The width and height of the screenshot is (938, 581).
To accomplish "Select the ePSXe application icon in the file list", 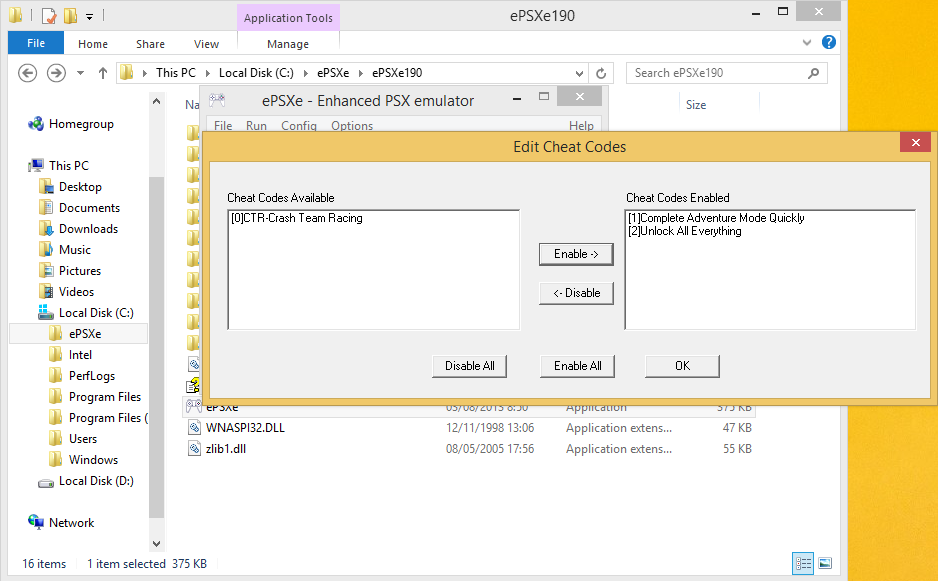I will pos(195,406).
